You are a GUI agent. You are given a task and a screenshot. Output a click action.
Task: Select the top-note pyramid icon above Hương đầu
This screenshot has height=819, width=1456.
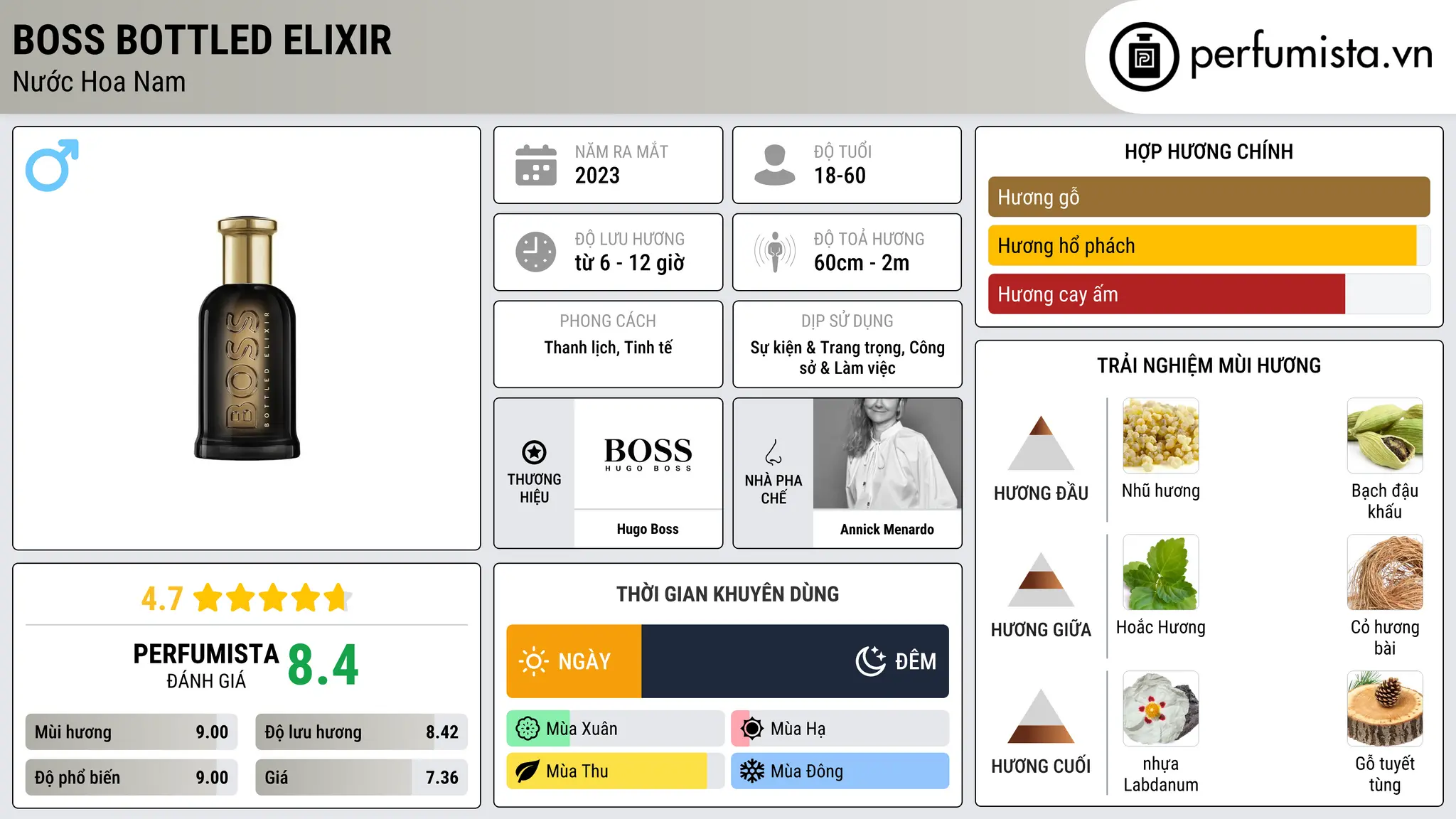point(1041,443)
